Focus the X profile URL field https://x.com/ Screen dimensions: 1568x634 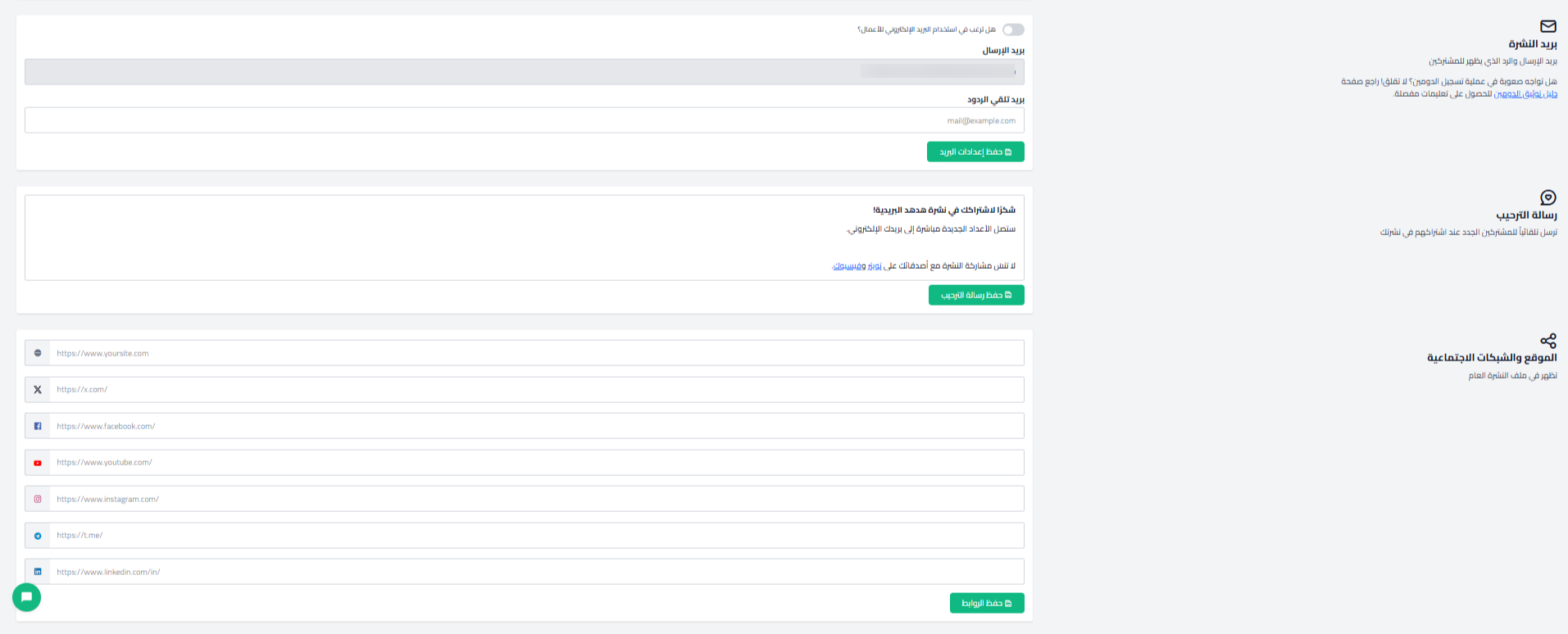(537, 389)
